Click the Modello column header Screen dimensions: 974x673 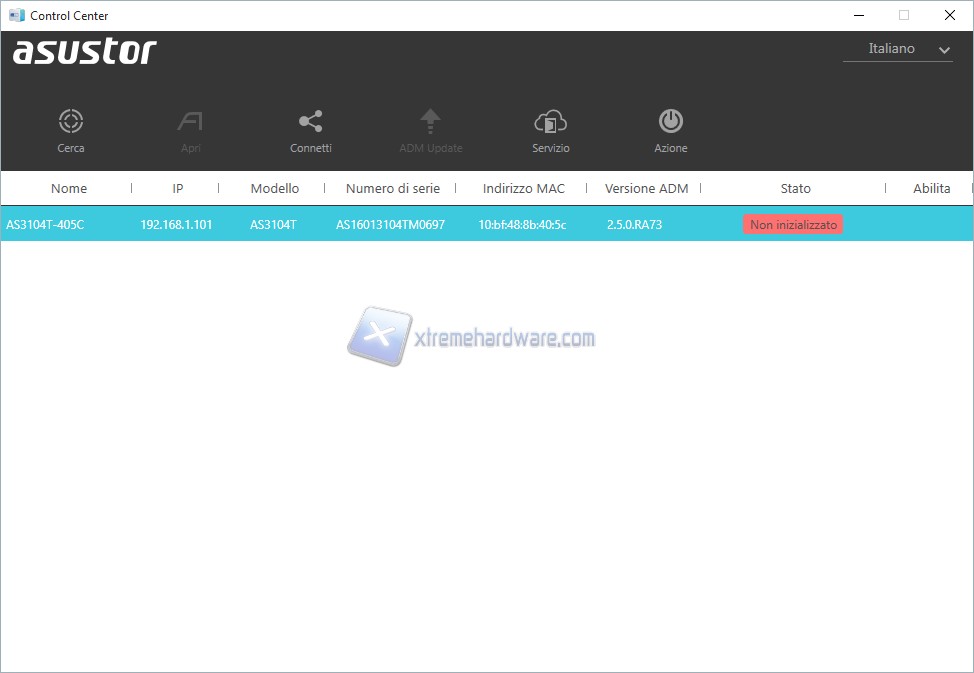coord(274,188)
